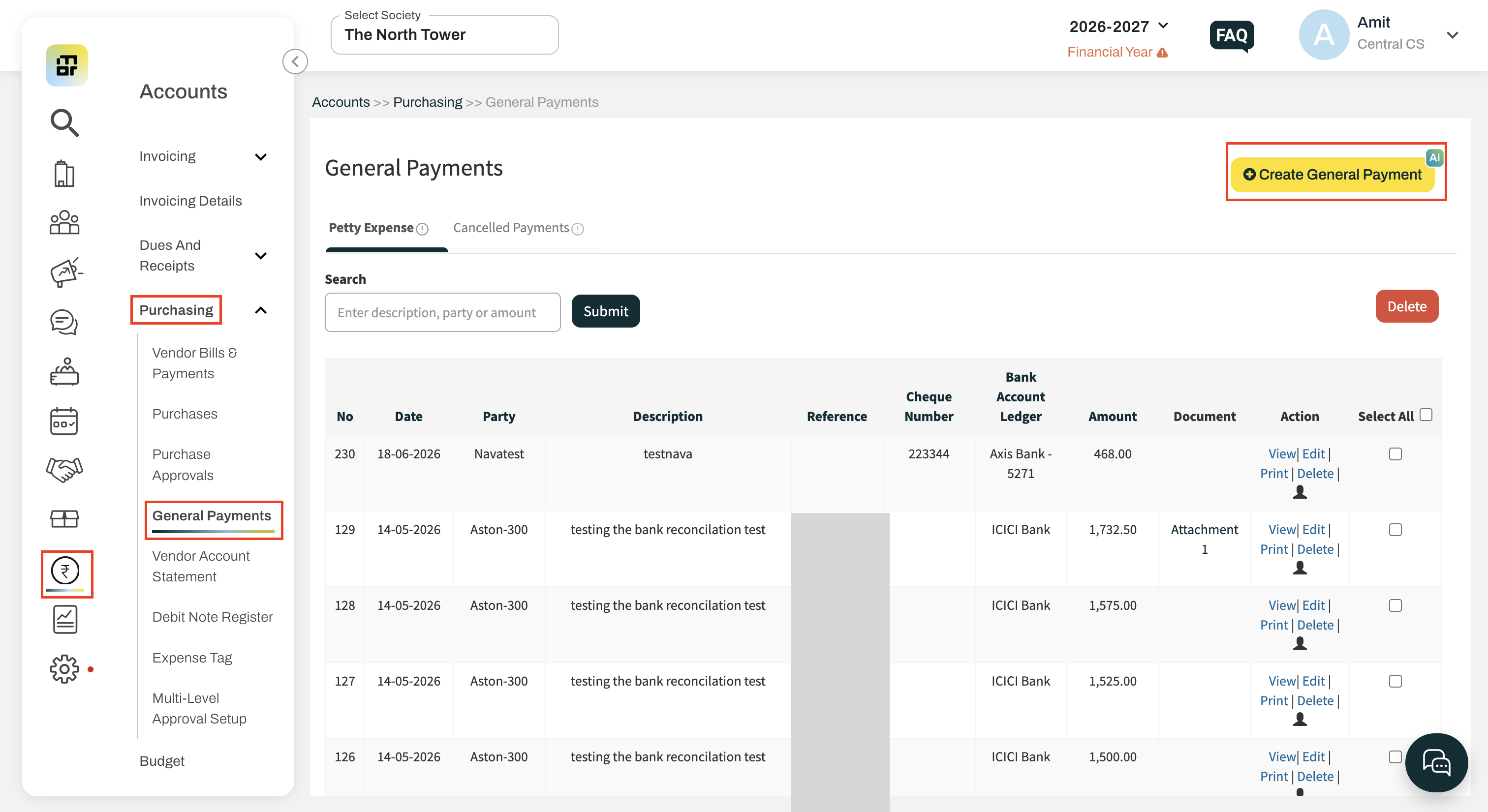
Task: Click the Purchasing breadcrumb link
Action: [x=428, y=102]
